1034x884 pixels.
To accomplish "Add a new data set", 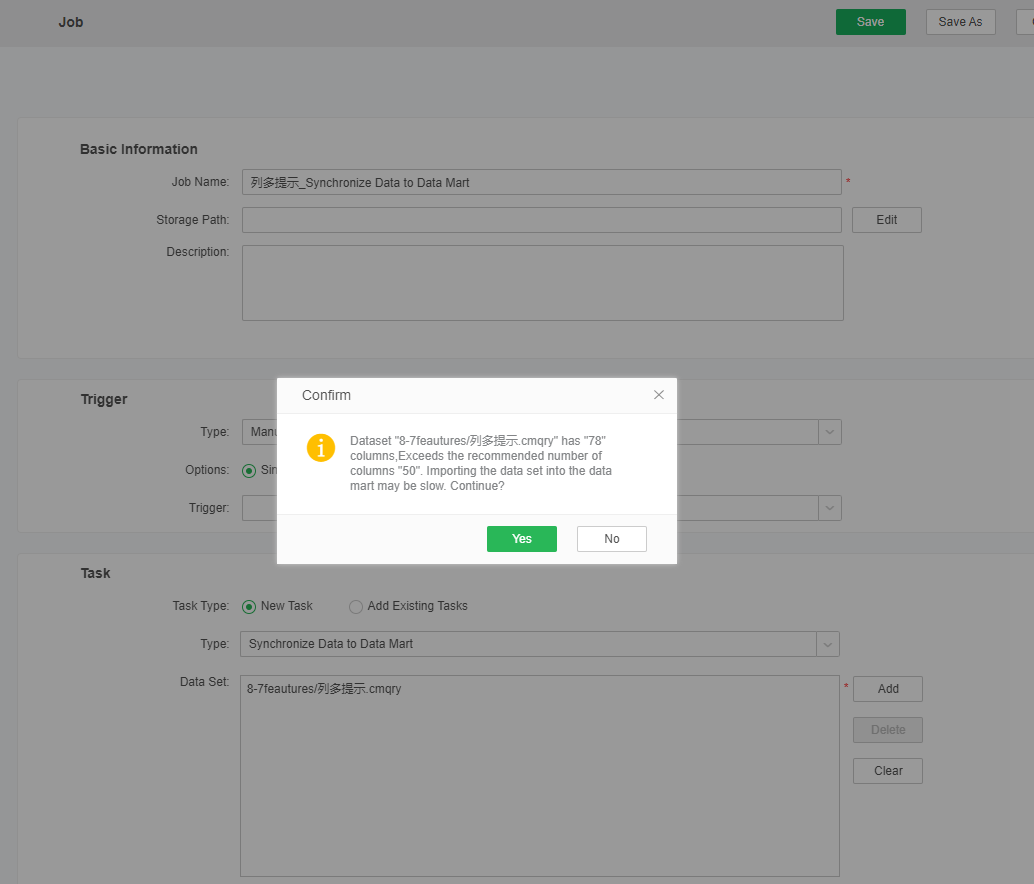I will (x=887, y=689).
